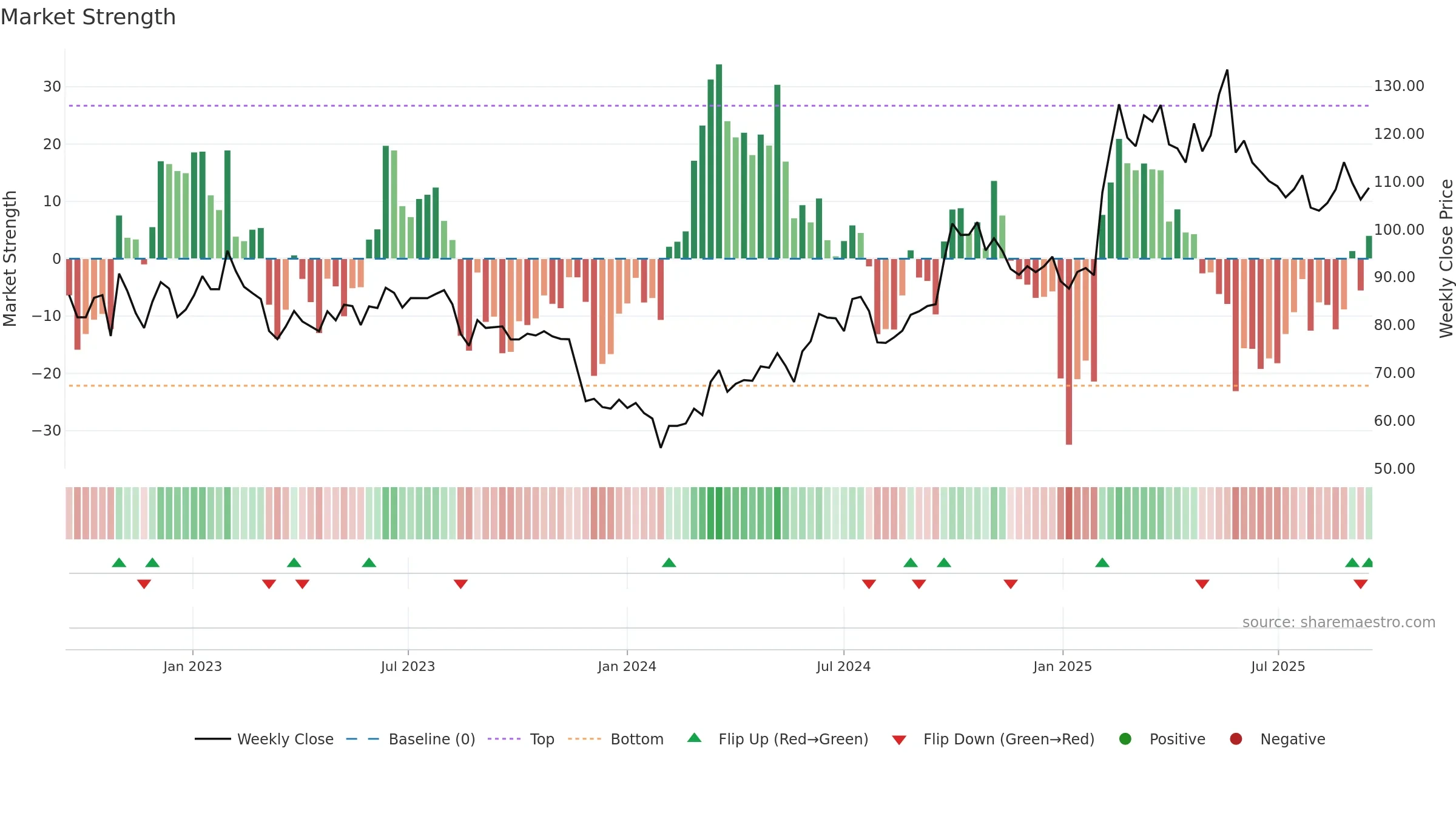
Task: Click the black Weekly Close line legend sample
Action: tap(212, 739)
